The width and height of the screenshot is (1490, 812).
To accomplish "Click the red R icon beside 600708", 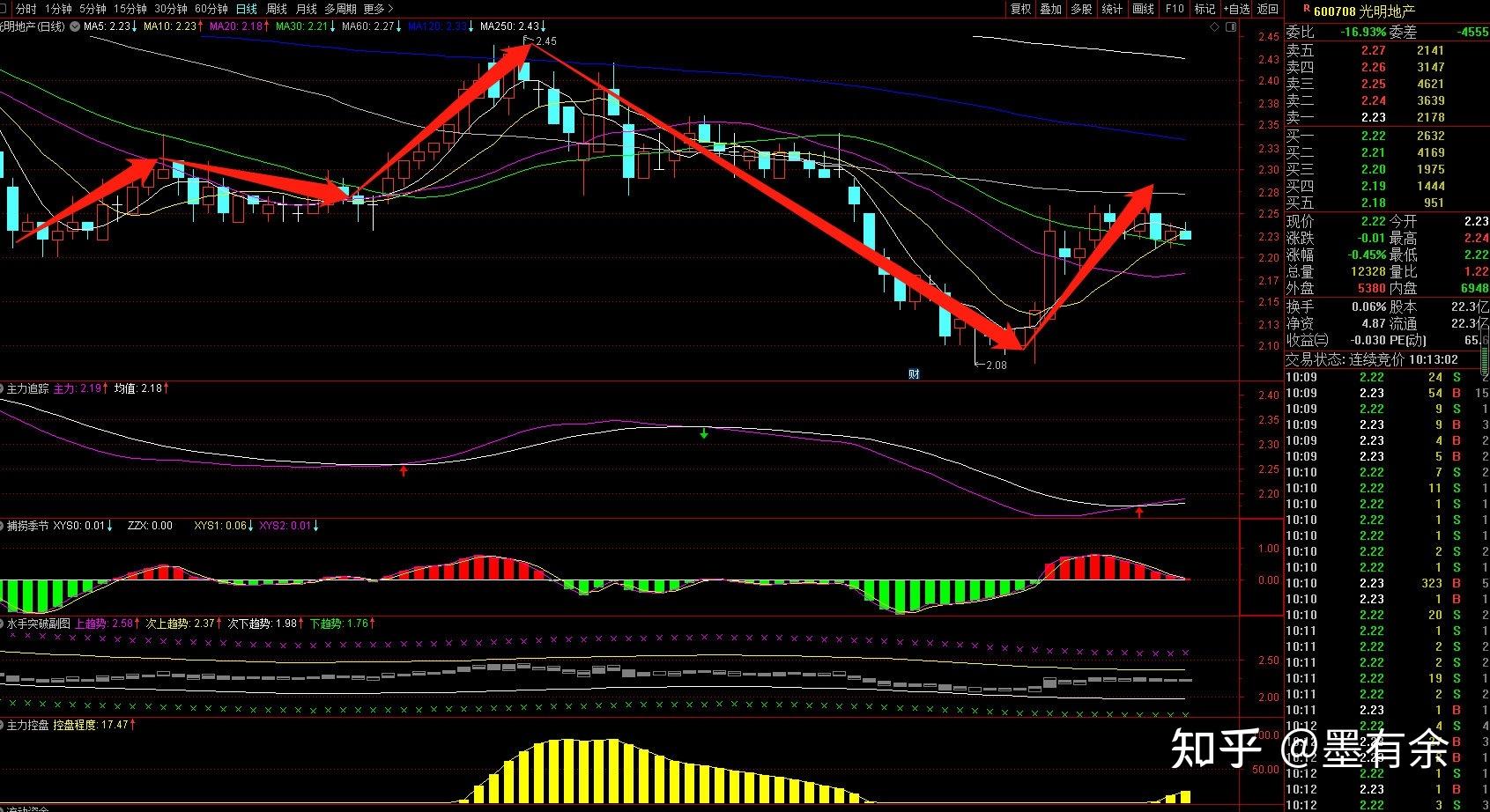I will [1307, 8].
